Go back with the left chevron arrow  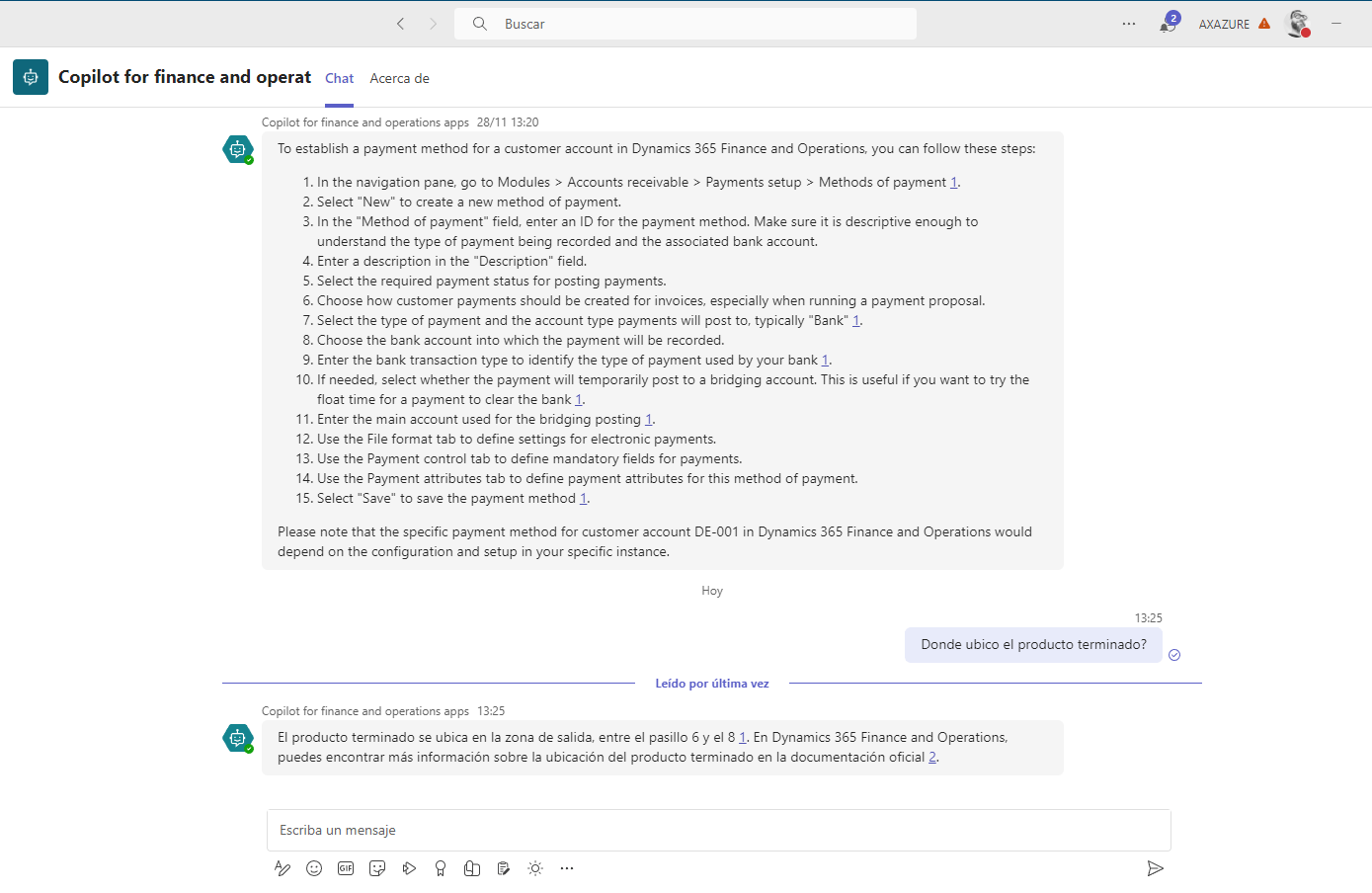pyautogui.click(x=400, y=24)
